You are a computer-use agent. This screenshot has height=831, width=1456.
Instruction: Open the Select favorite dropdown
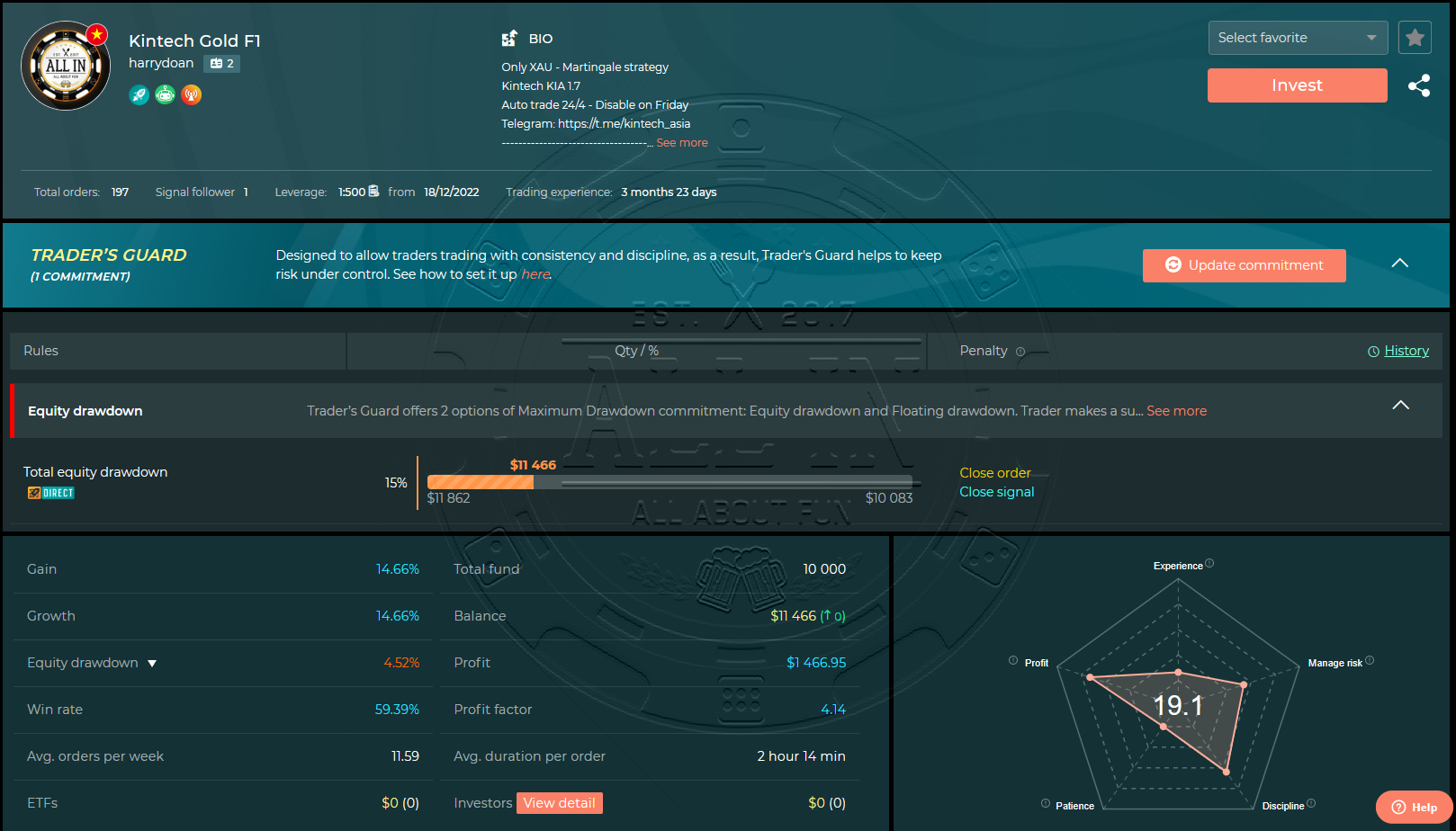pyautogui.click(x=1298, y=38)
